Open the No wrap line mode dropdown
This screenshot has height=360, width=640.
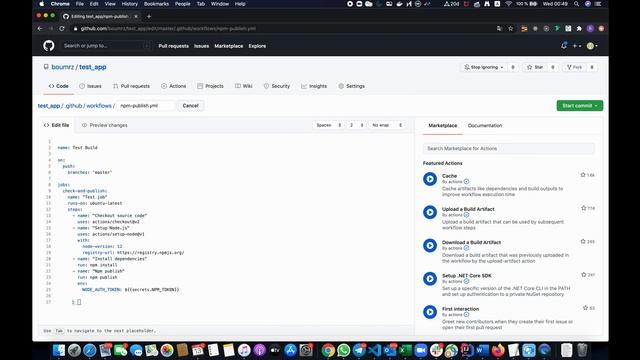click(387, 125)
